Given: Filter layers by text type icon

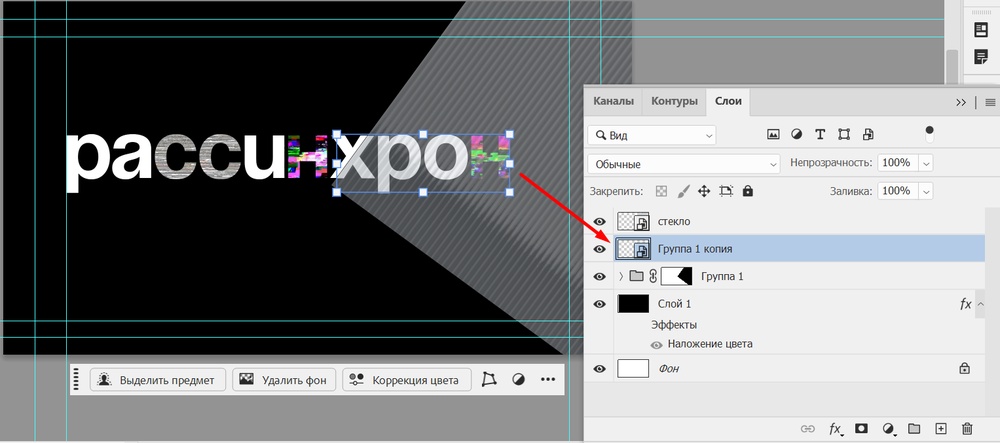Looking at the screenshot, I should click(820, 134).
